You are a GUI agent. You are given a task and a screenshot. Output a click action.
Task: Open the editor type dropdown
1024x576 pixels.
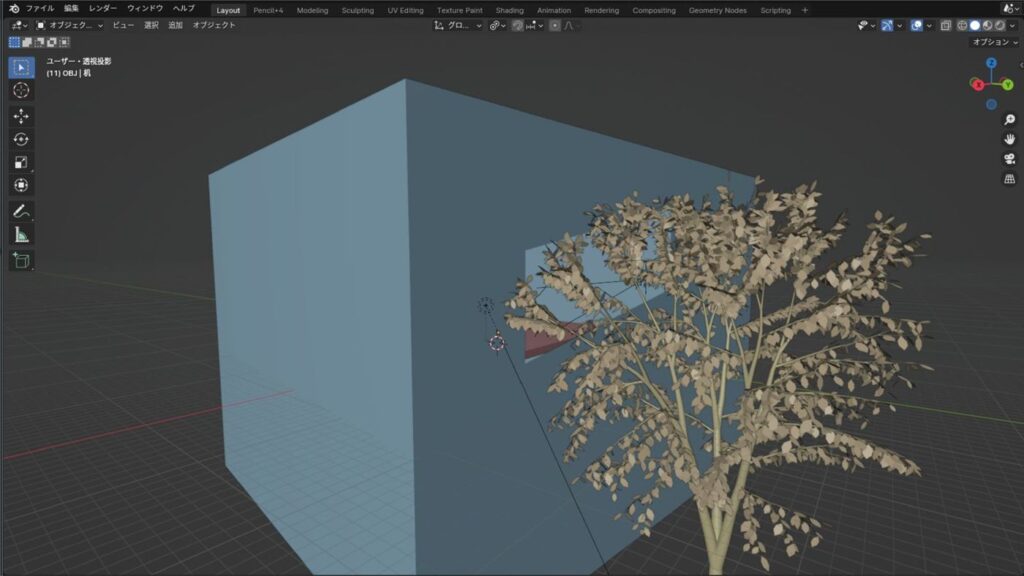click(20, 25)
